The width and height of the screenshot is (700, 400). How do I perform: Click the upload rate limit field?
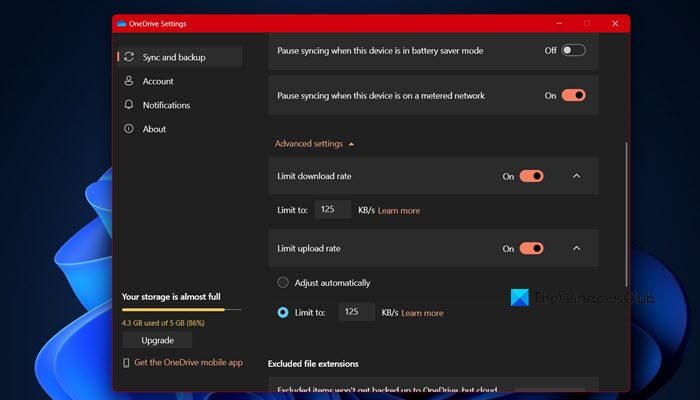(x=356, y=312)
